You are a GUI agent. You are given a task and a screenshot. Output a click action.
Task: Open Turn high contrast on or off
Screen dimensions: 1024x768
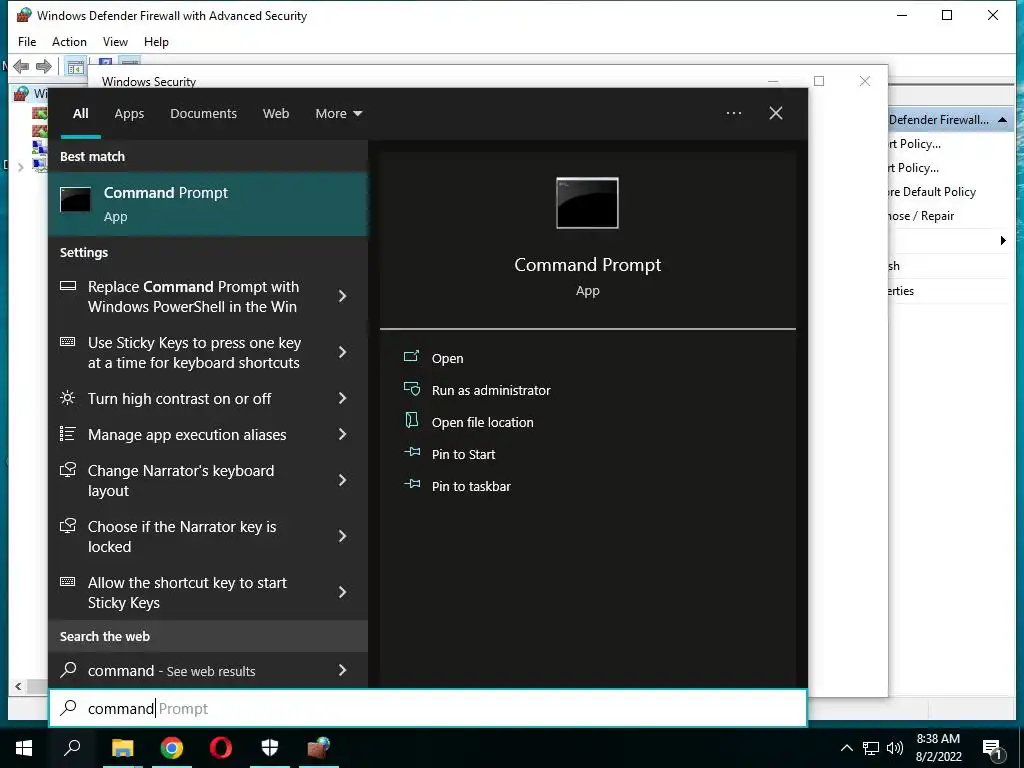click(x=180, y=399)
